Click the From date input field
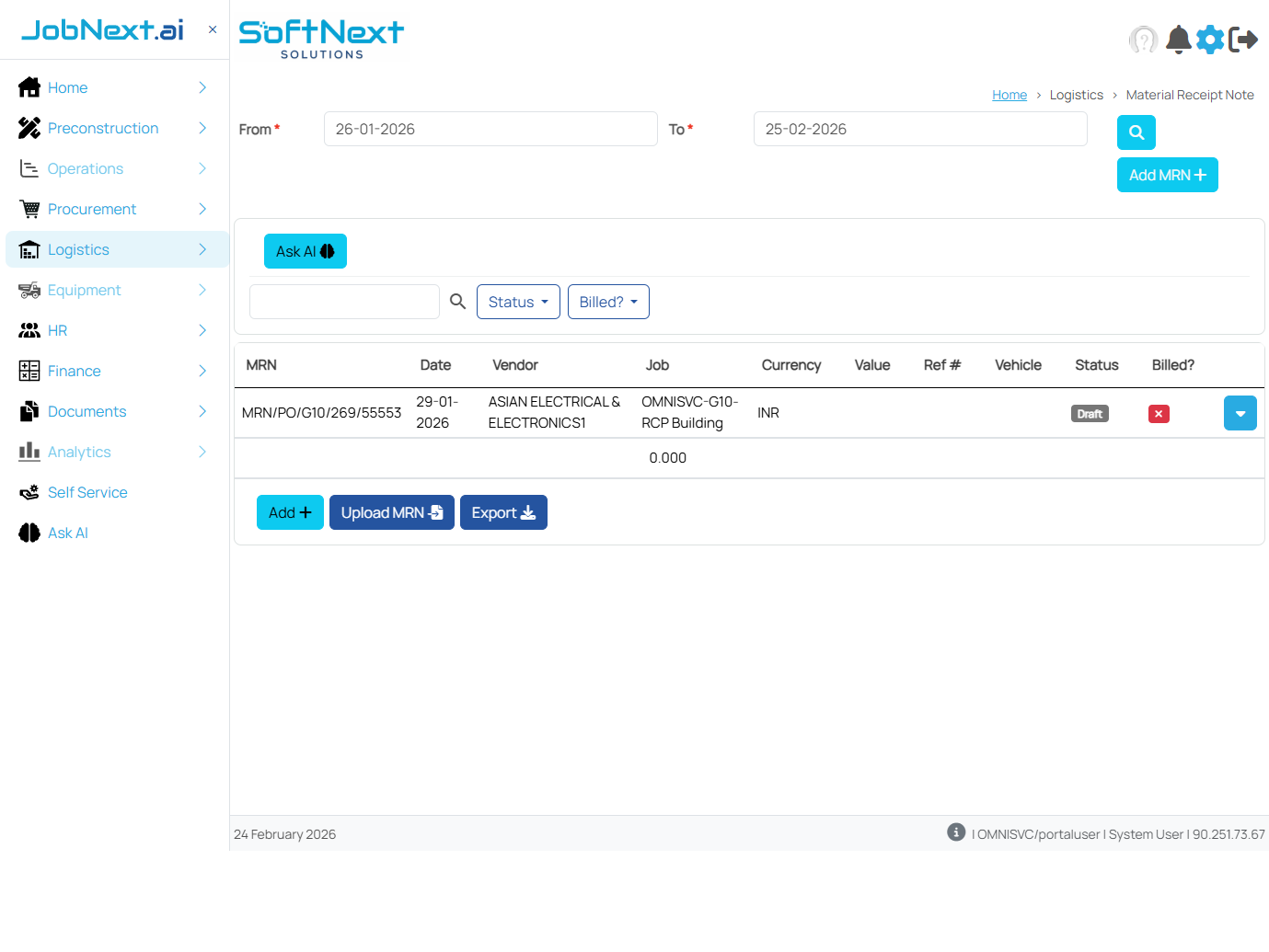 [490, 129]
